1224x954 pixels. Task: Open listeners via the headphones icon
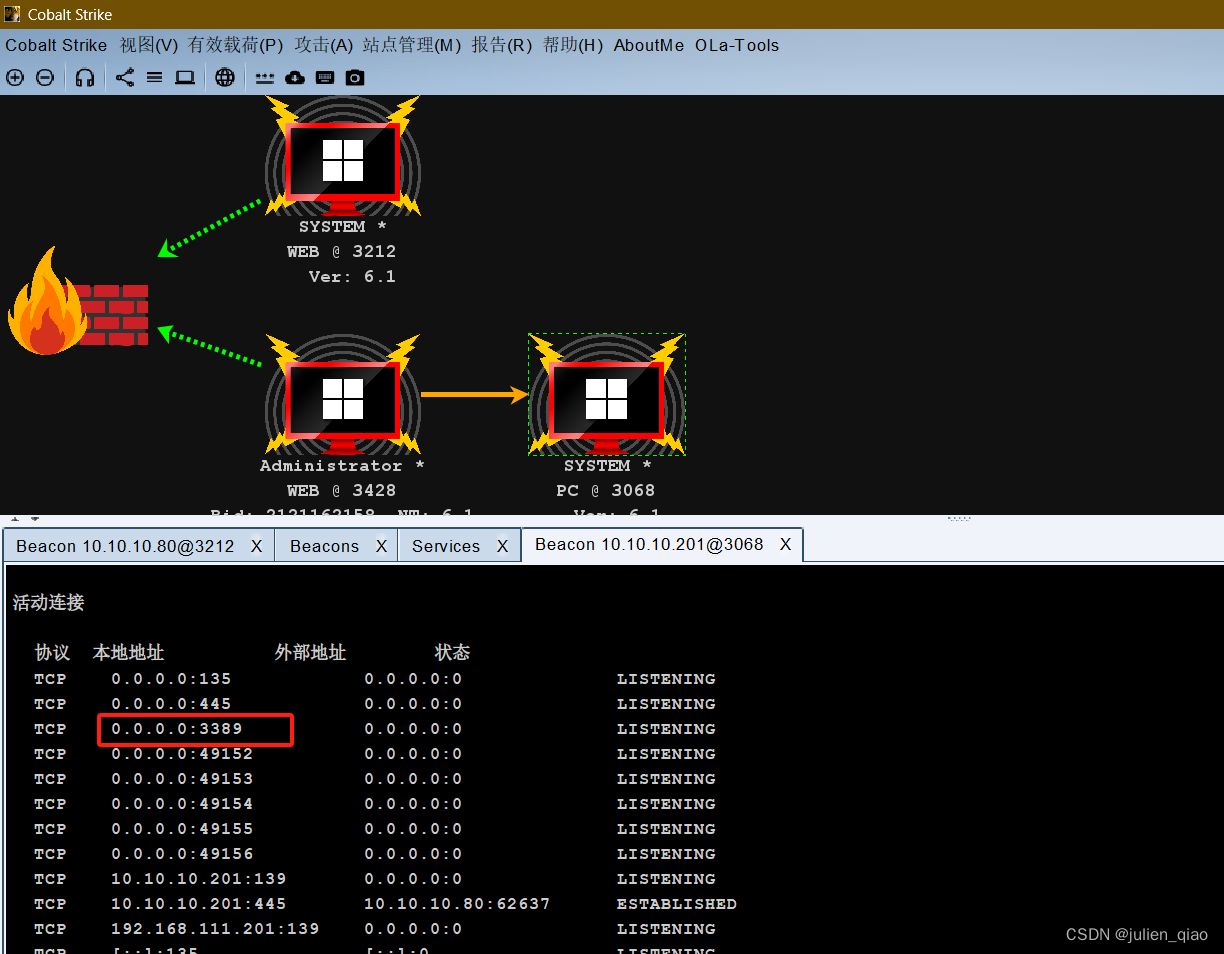[x=85, y=77]
